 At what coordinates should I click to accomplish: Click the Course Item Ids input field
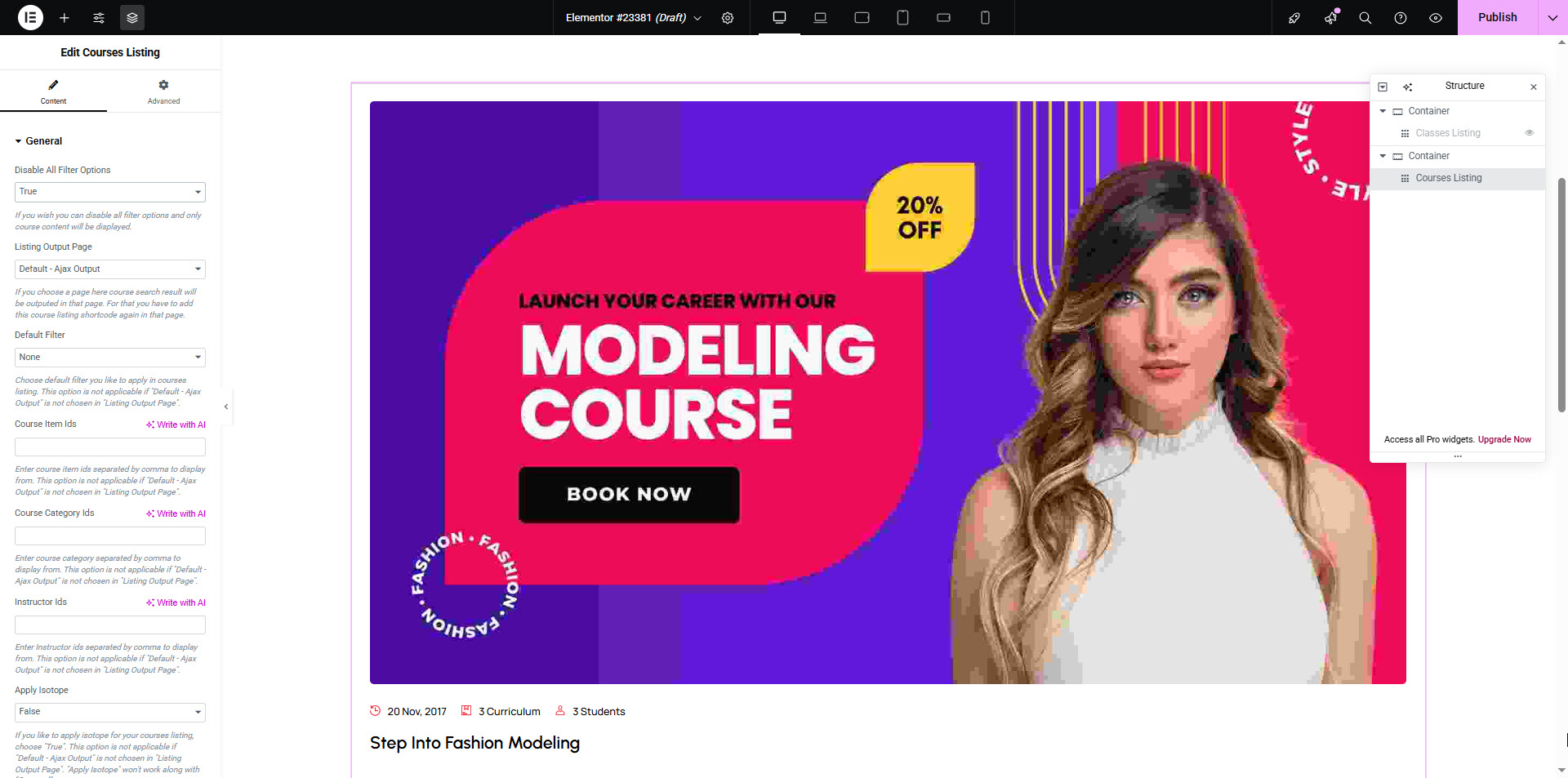[110, 447]
